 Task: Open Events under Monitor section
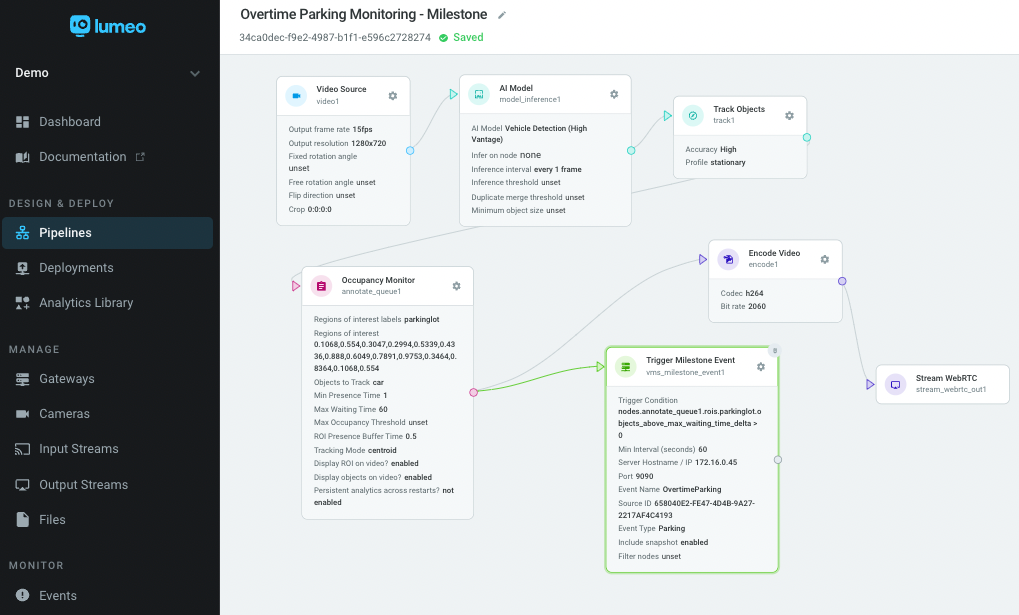point(57,596)
